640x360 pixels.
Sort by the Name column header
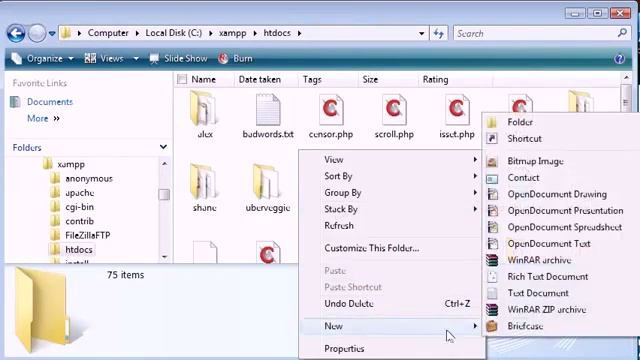[203, 80]
